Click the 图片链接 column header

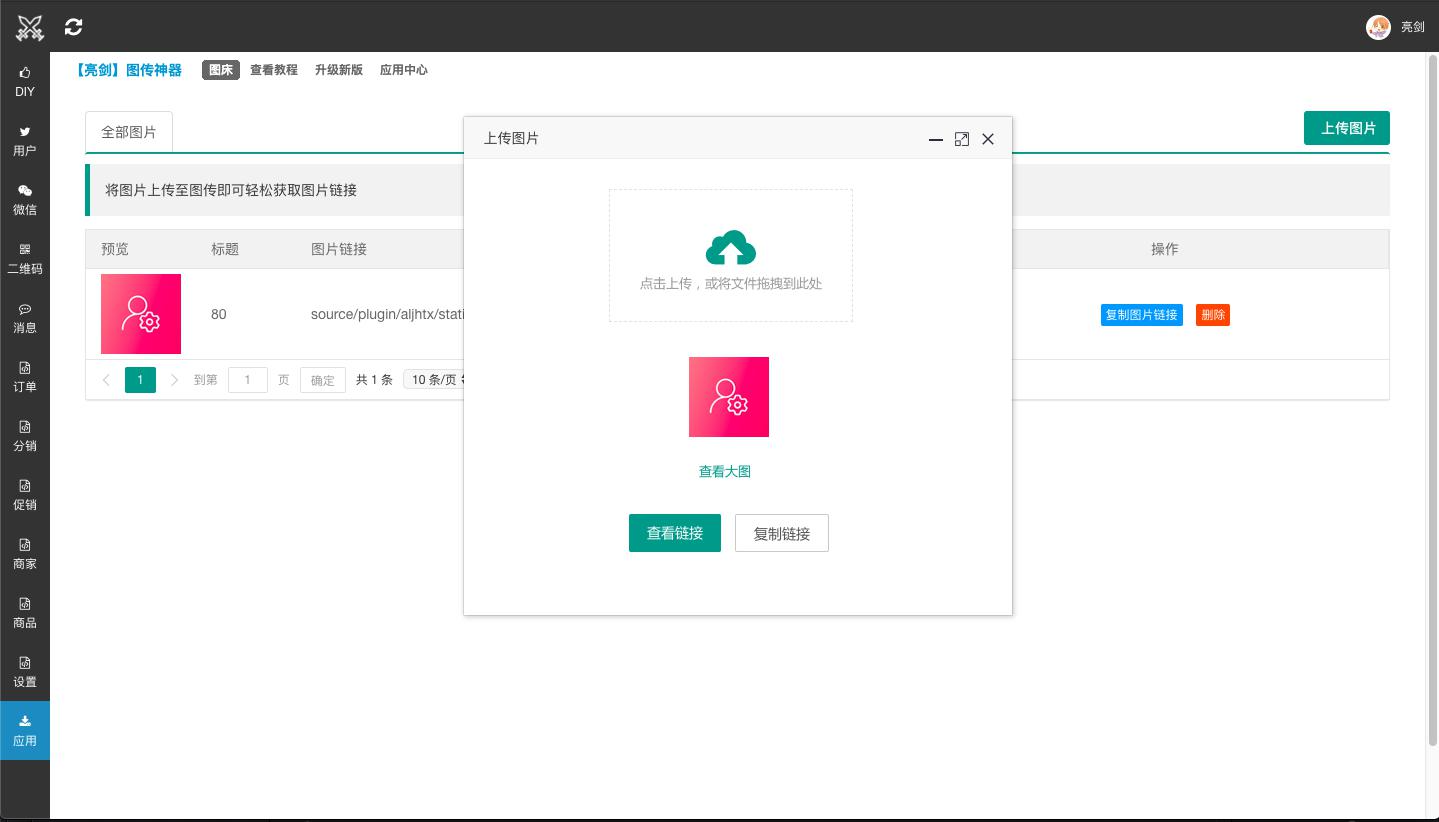(x=339, y=249)
